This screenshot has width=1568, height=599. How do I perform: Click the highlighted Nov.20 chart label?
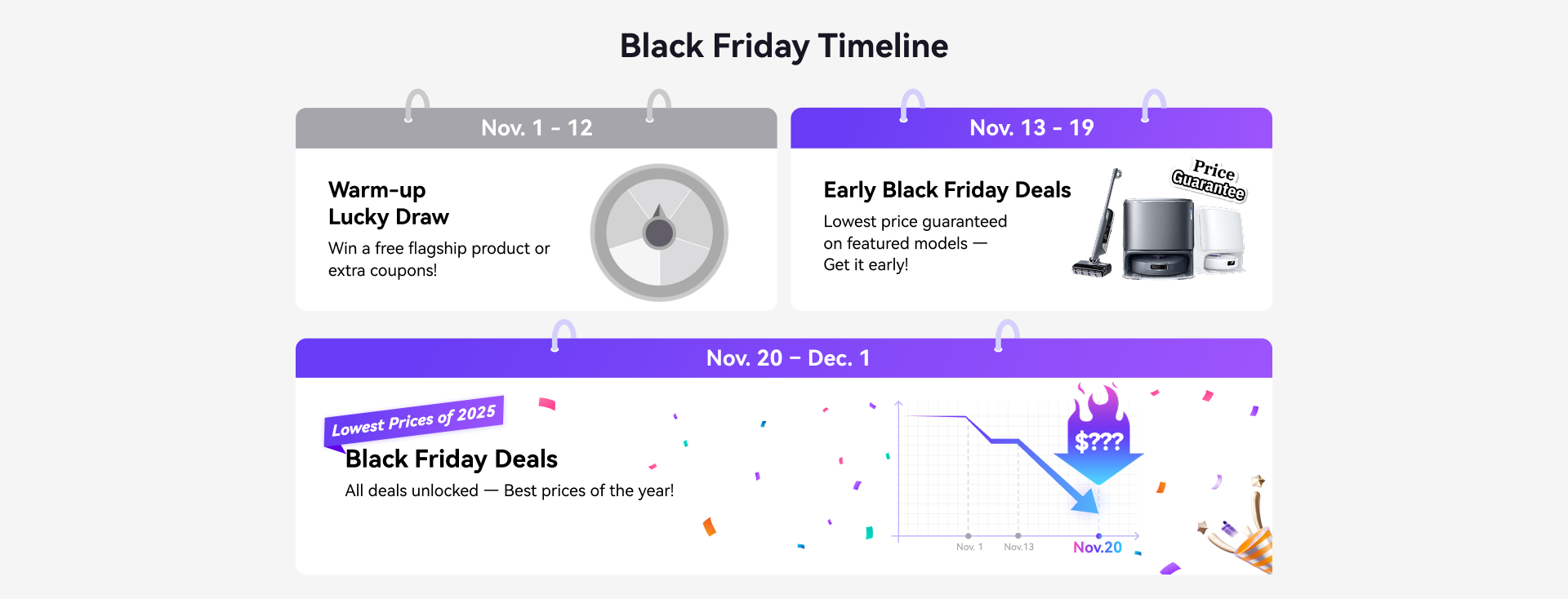pyautogui.click(x=1098, y=548)
